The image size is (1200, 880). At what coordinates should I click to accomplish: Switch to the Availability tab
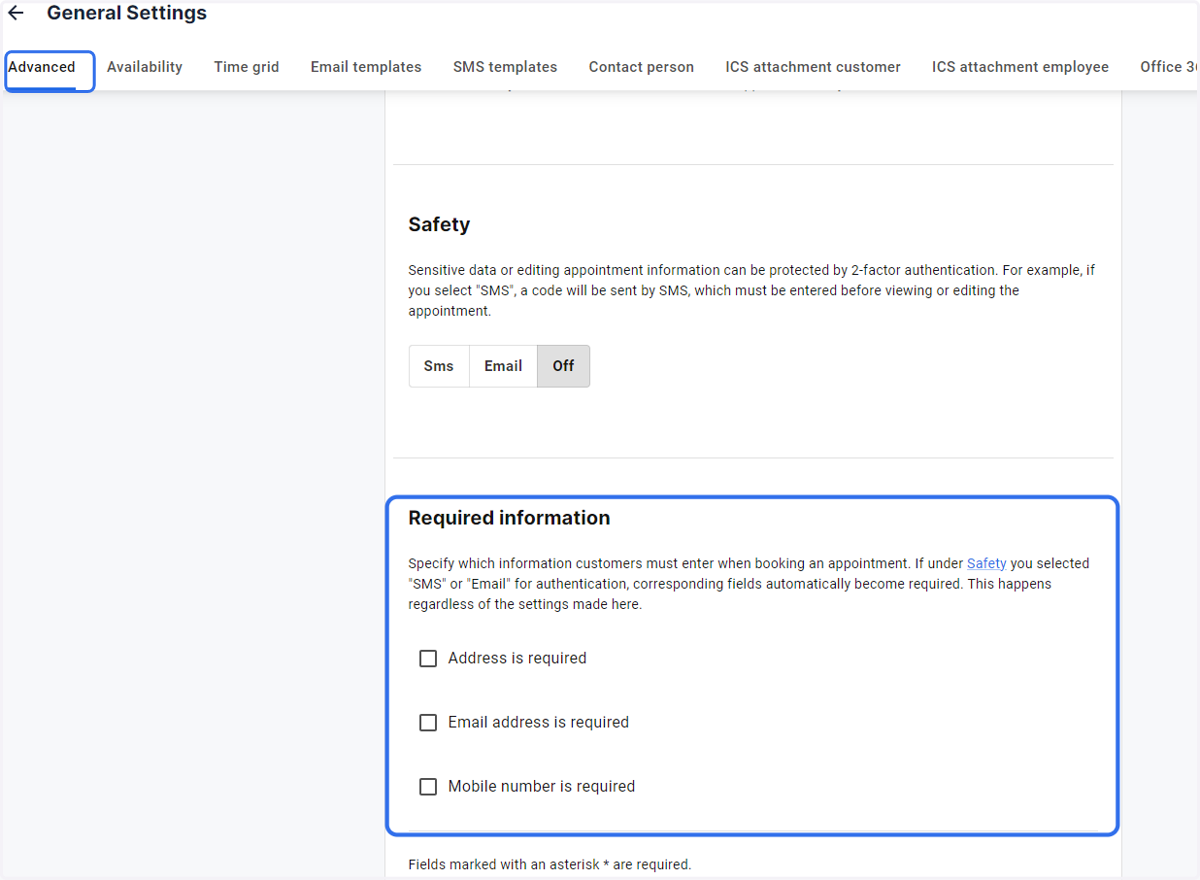point(145,67)
